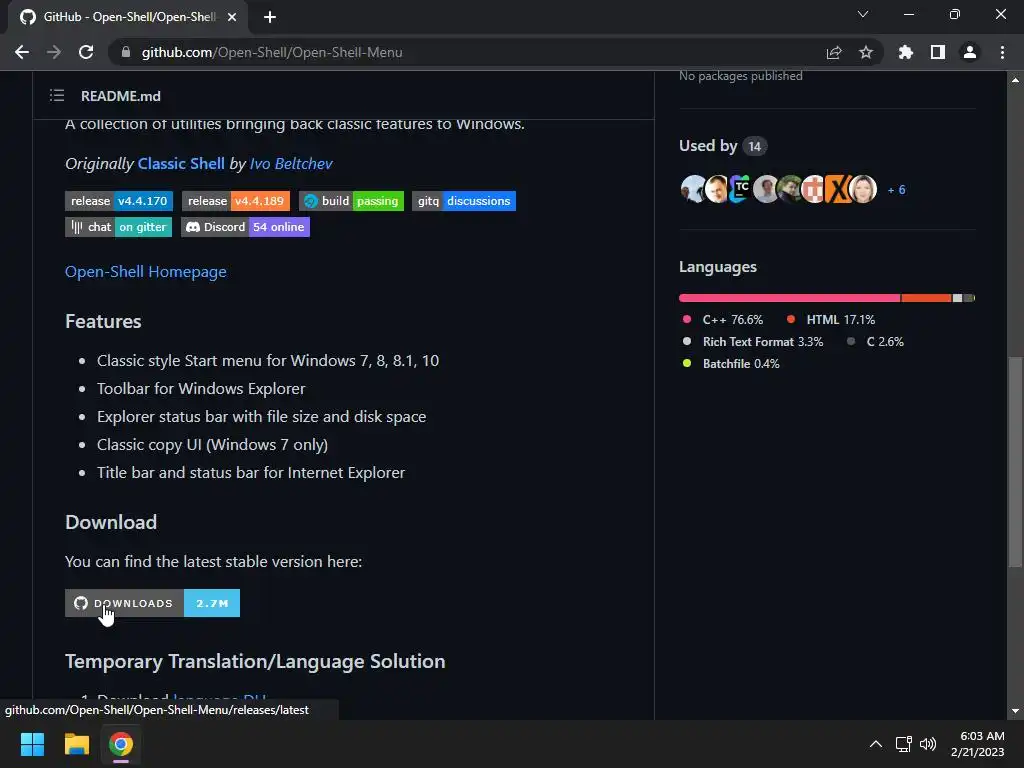Open the Windows Start menu
Viewport: 1024px width, 768px height.
click(x=32, y=744)
